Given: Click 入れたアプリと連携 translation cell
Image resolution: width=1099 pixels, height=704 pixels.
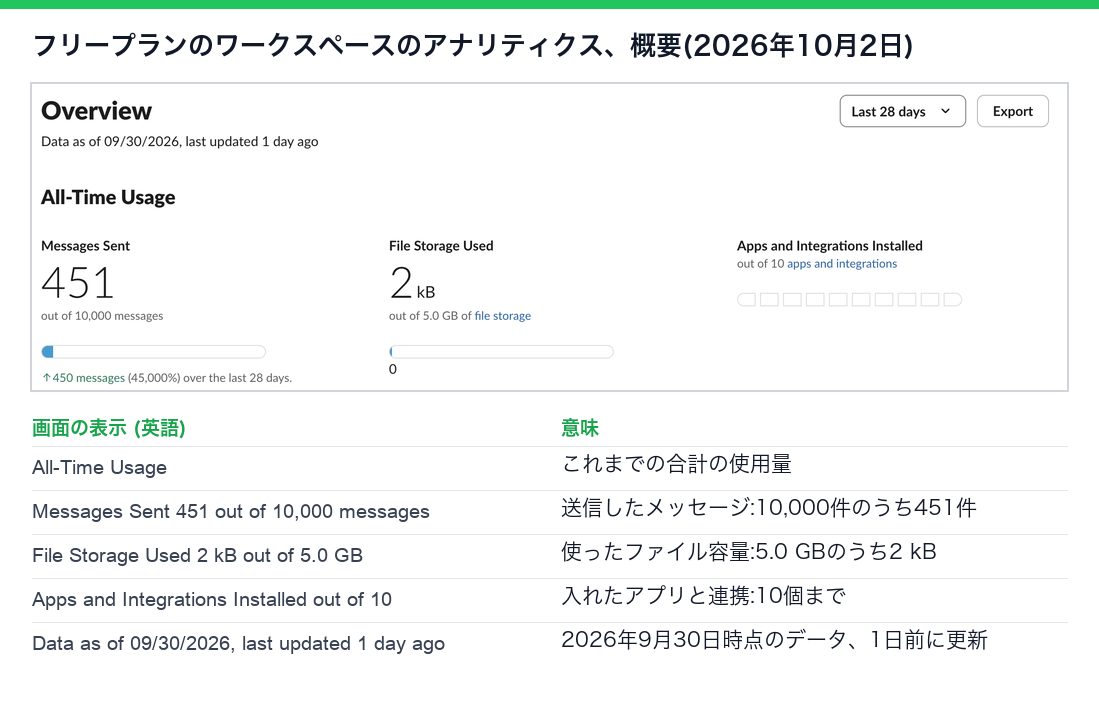Looking at the screenshot, I should [703, 596].
